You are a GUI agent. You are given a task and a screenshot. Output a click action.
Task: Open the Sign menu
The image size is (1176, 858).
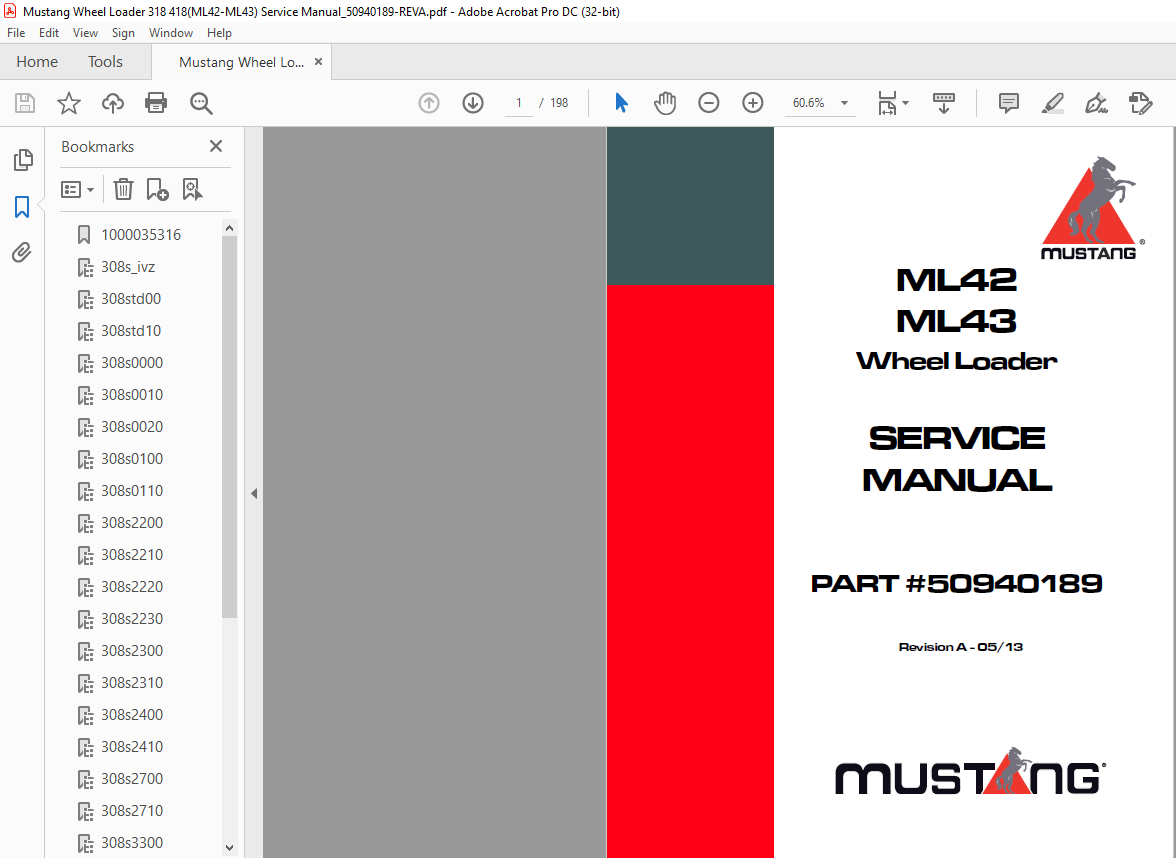click(x=123, y=33)
